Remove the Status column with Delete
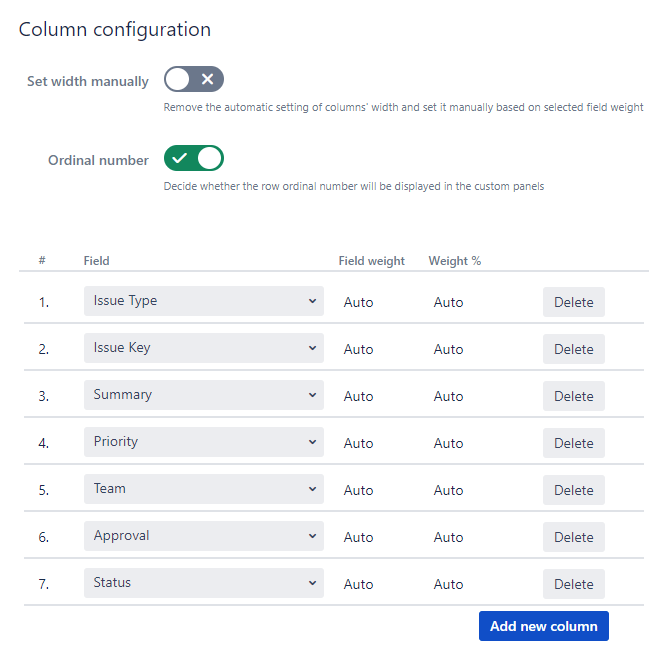The width and height of the screenshot is (671, 654). tap(574, 584)
